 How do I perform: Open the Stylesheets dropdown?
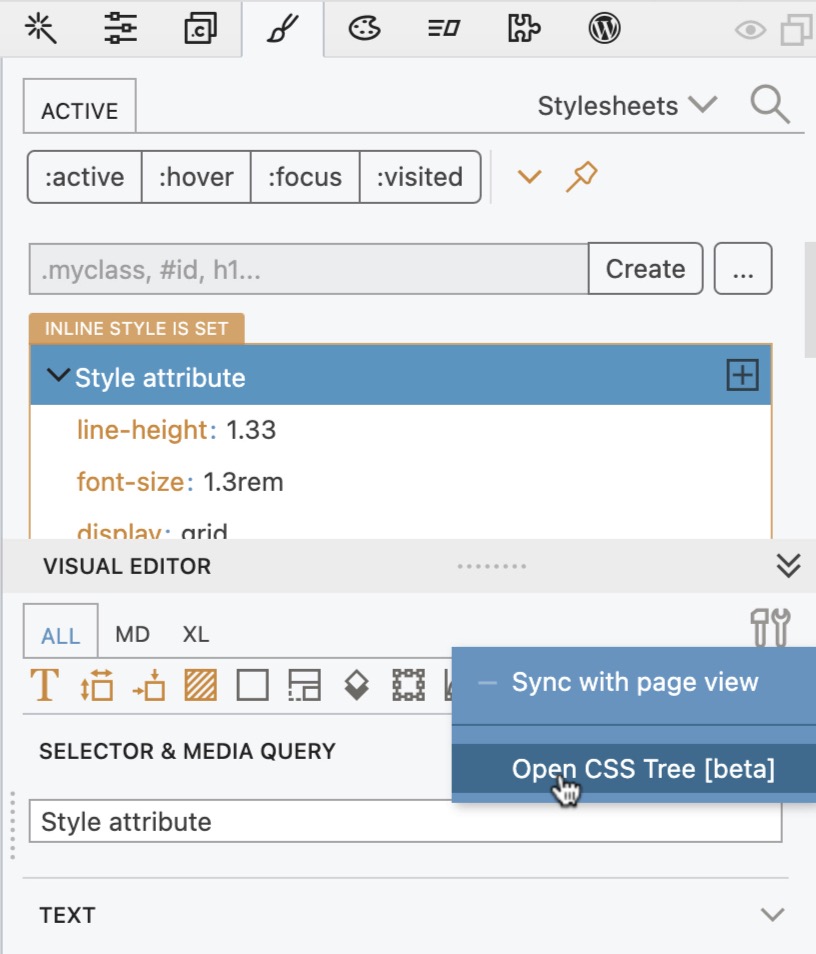[627, 106]
